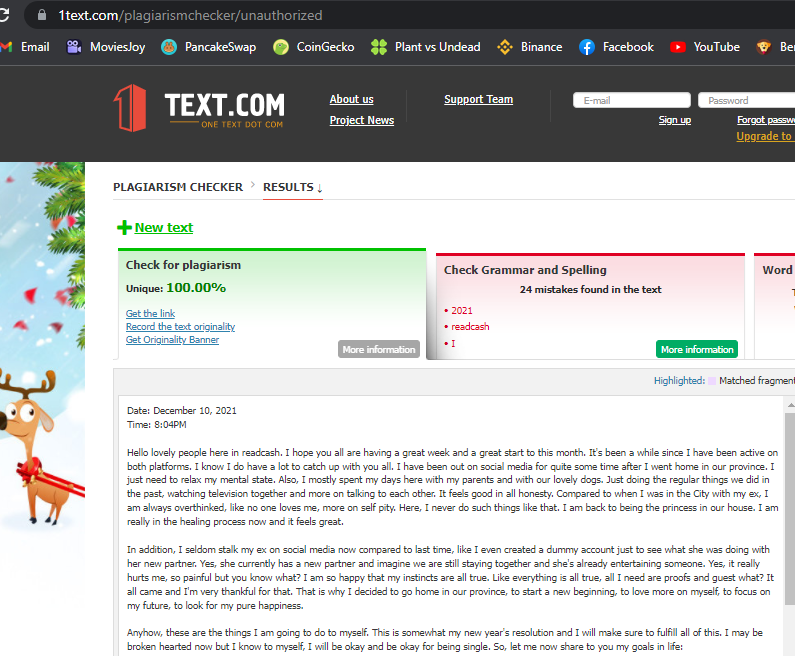Click the address bar URL
The width and height of the screenshot is (795, 656).
click(190, 15)
